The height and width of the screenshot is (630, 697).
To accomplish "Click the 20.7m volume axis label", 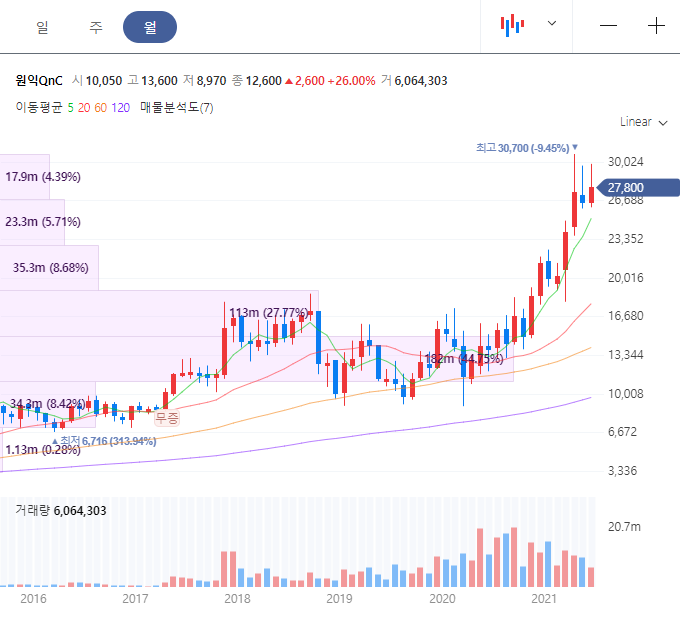I will [x=624, y=527].
